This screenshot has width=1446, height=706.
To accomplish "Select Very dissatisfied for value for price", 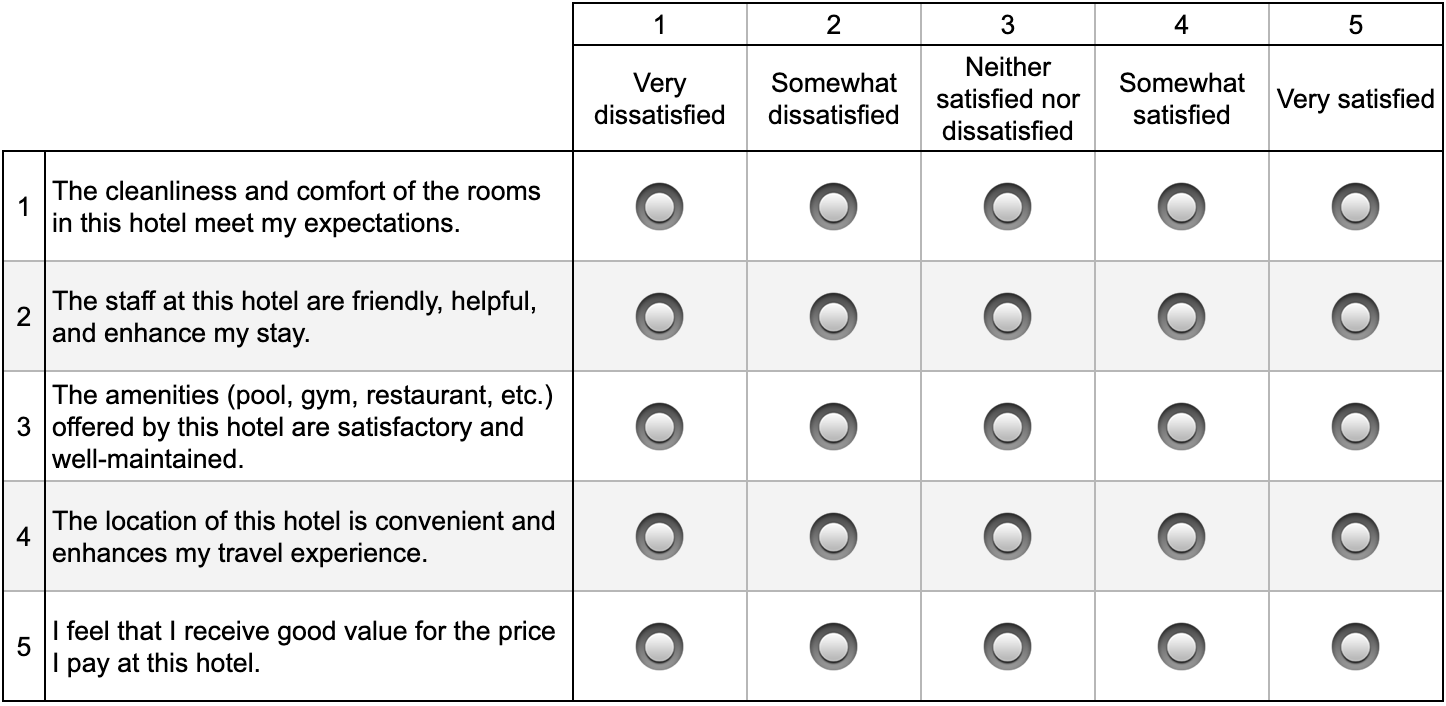I will 659,647.
